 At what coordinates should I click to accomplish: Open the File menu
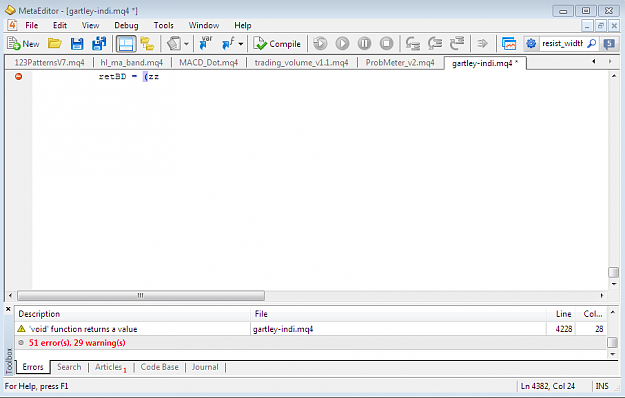(x=31, y=25)
